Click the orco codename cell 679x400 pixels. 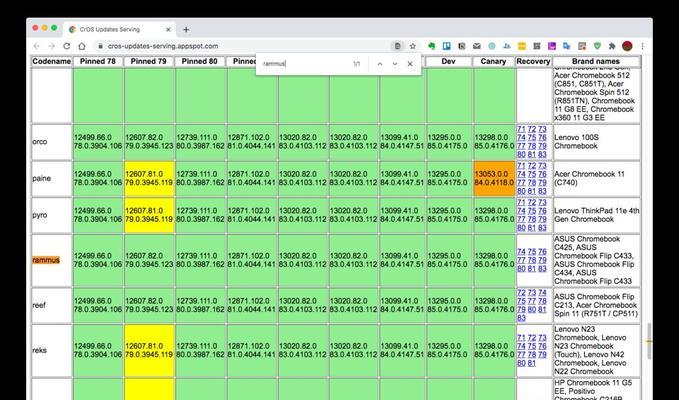click(x=52, y=142)
